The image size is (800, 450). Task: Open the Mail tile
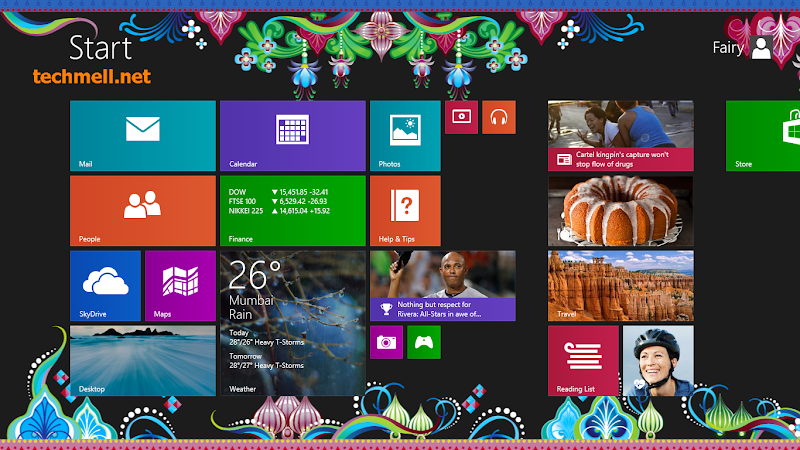143,136
